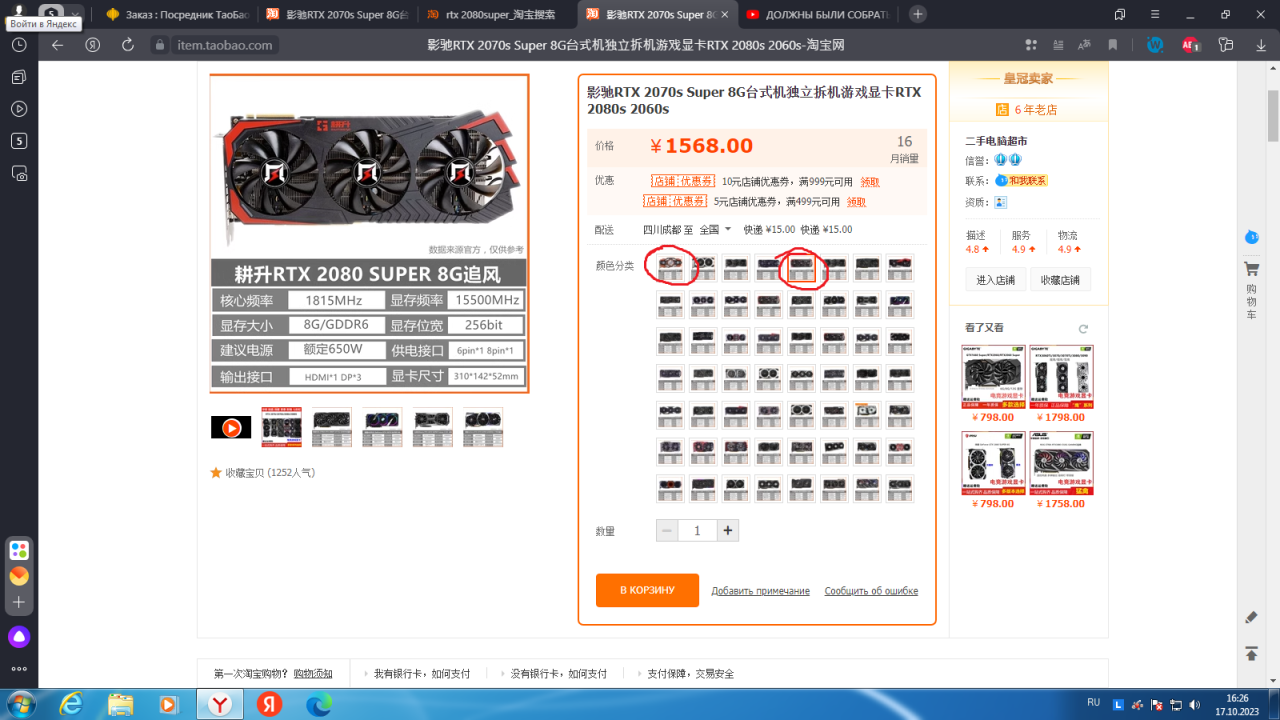Translate the page with the translator icon
This screenshot has height=720, width=1280.
point(1084,45)
